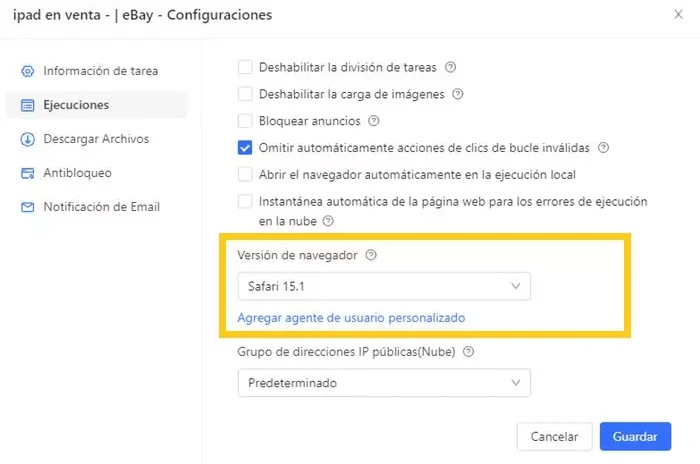Save settings with the Guardar button
The height and width of the screenshot is (464, 700).
[x=635, y=436]
